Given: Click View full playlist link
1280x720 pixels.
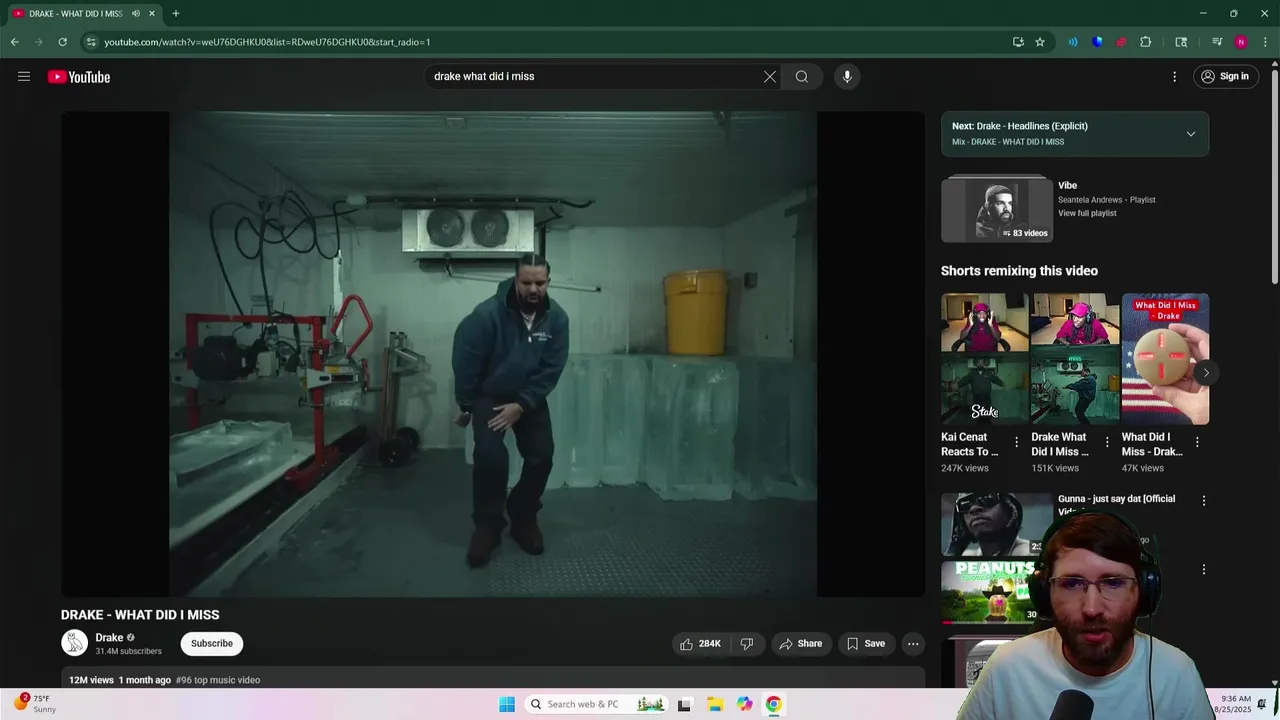Looking at the screenshot, I should click(x=1087, y=213).
